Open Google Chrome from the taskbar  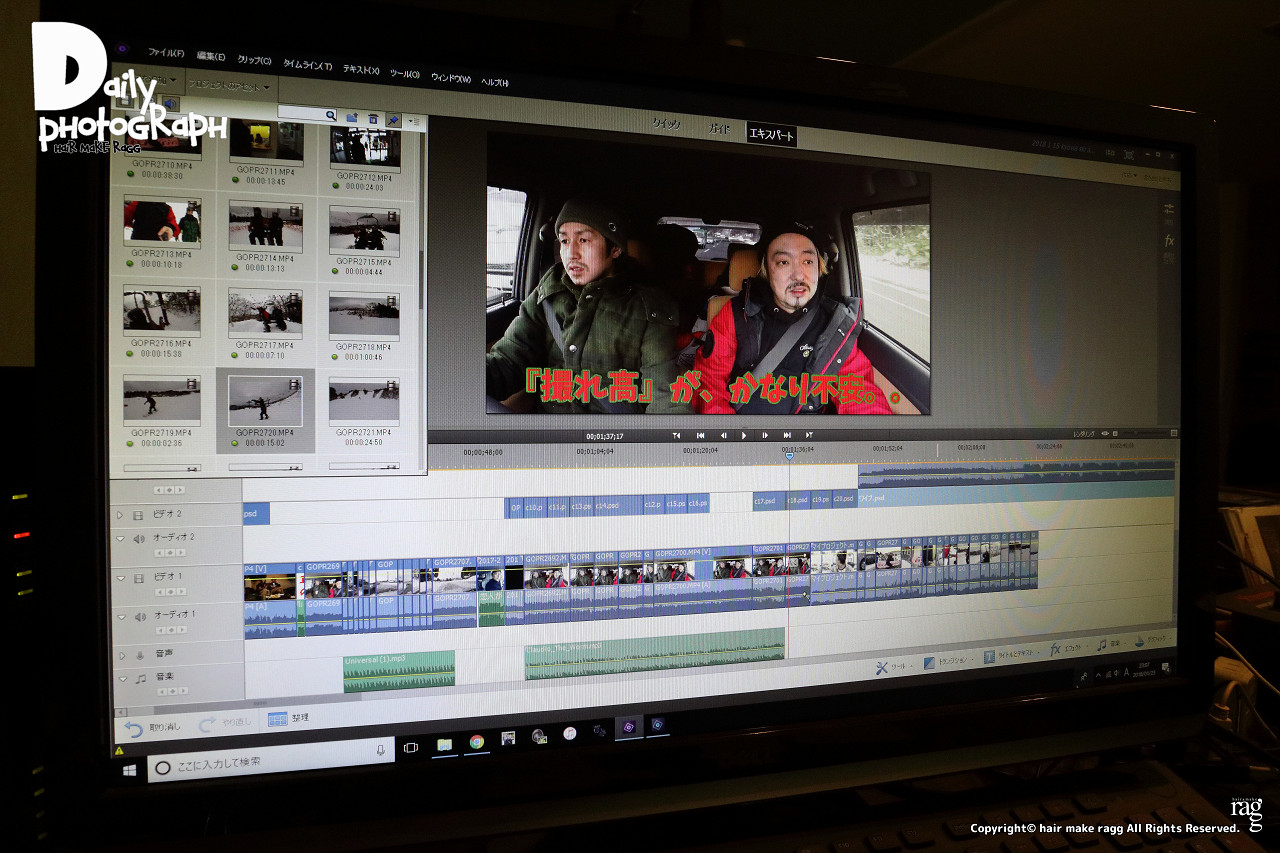(477, 742)
